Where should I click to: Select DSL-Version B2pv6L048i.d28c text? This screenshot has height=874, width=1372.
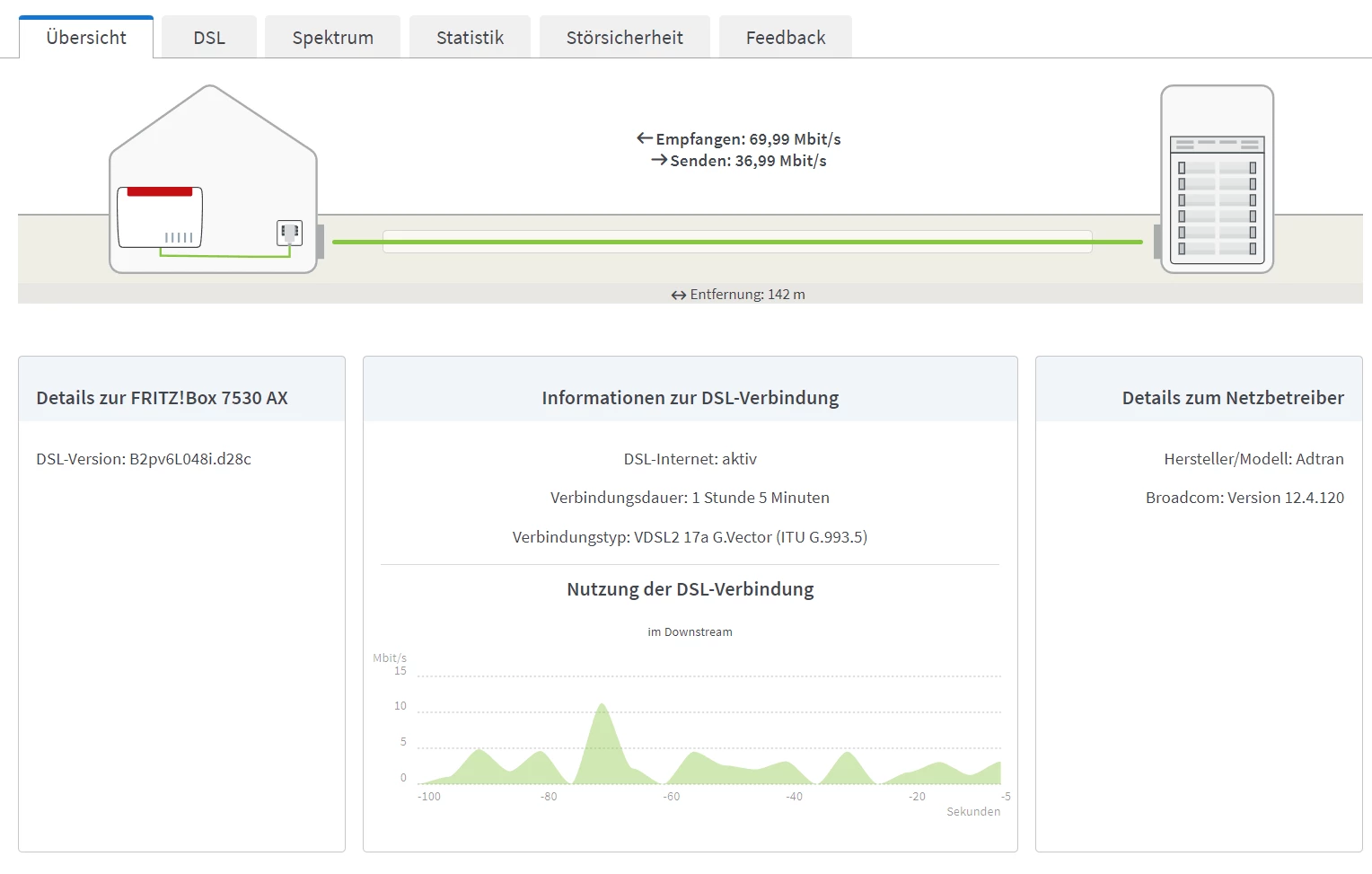[x=144, y=459]
